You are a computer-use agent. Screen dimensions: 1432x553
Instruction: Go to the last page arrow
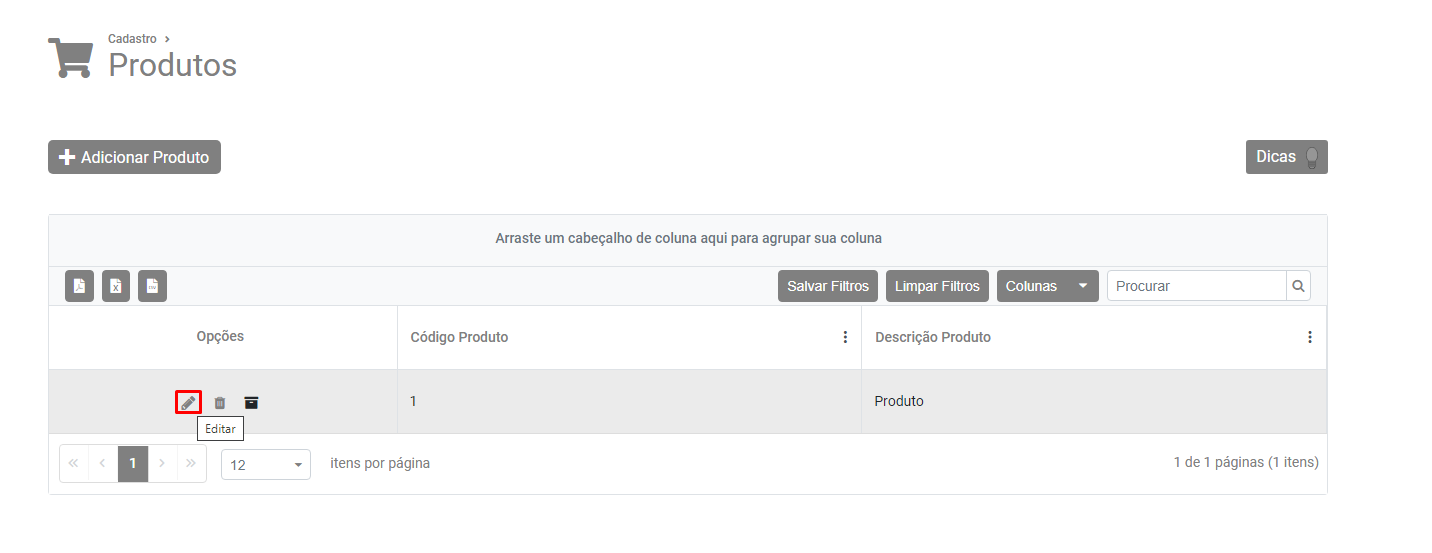[191, 464]
